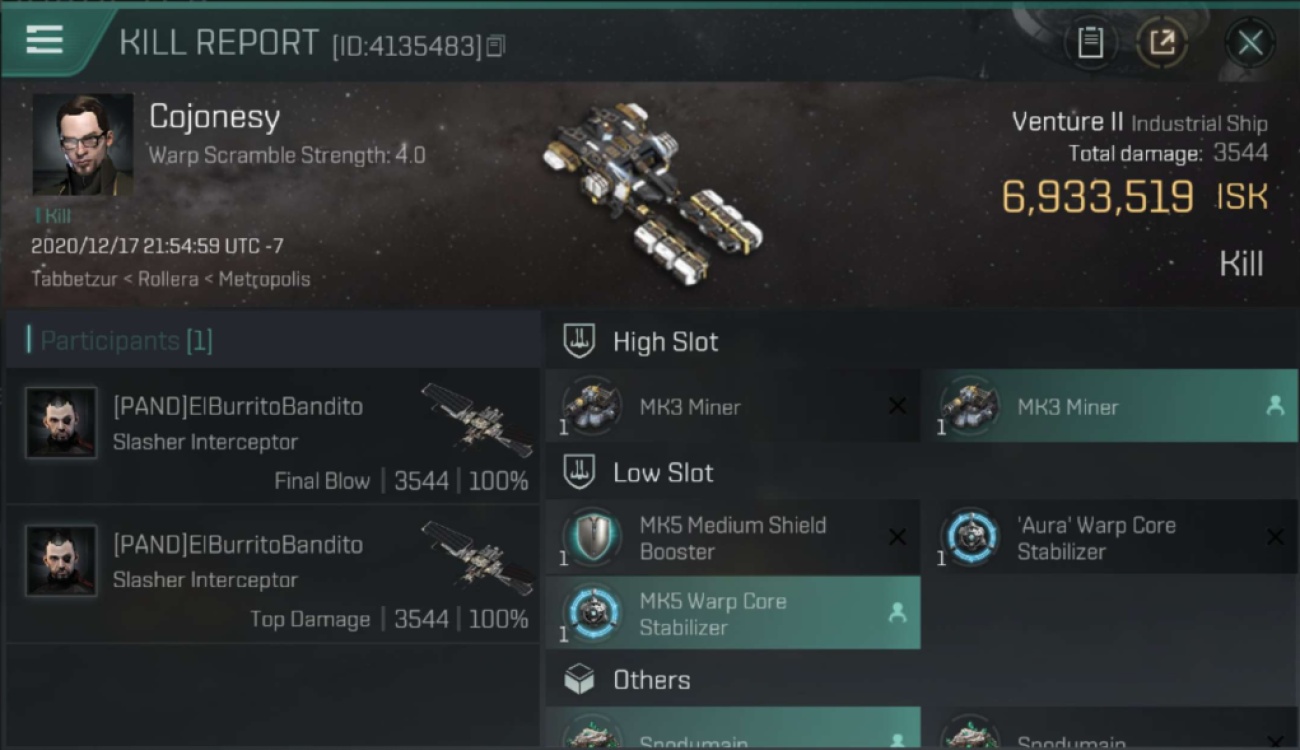Click the 6,933,519 ISK value
Screen dimensions: 1300x750
click(1135, 197)
